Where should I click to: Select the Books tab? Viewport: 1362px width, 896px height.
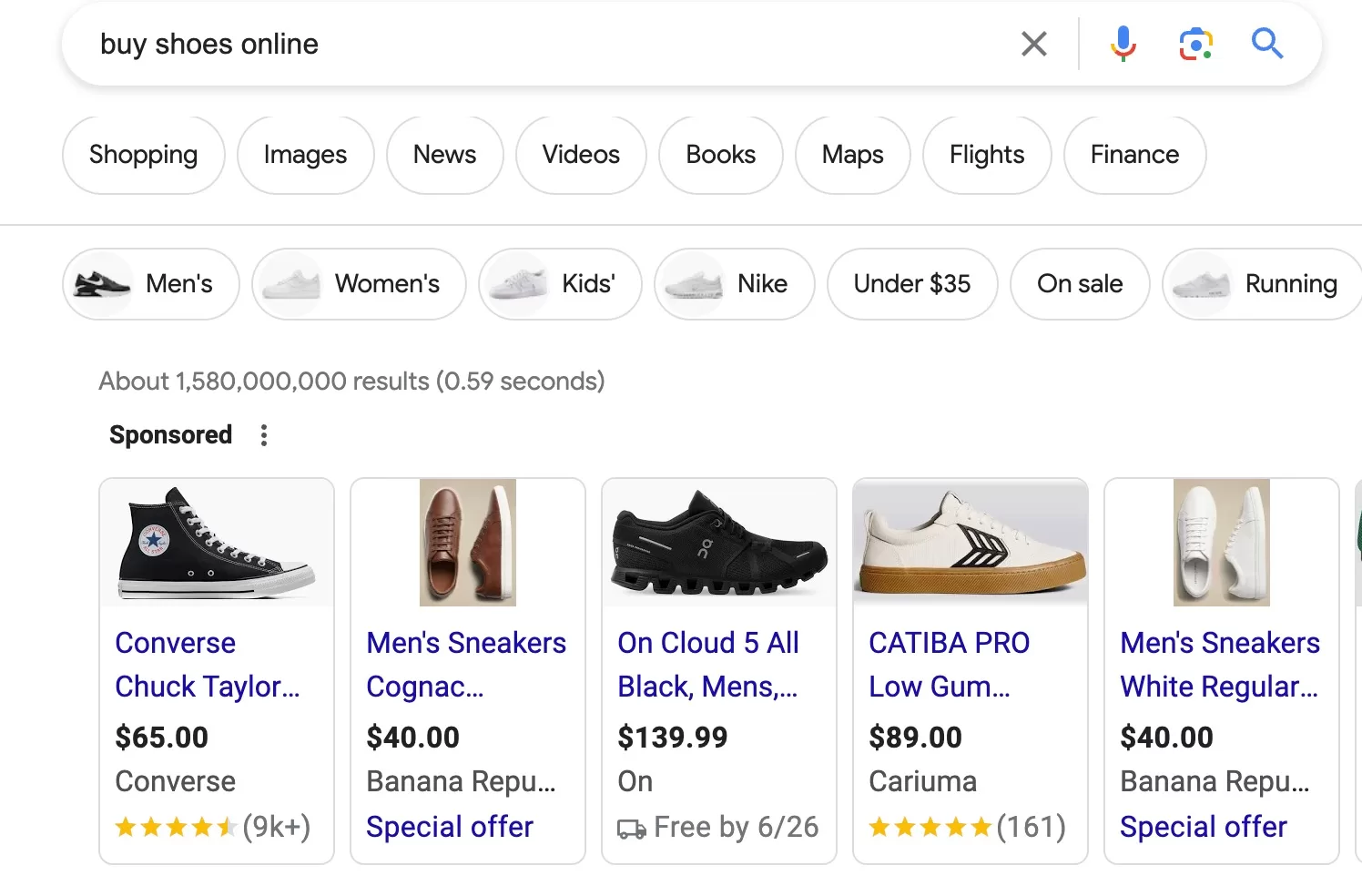pos(720,155)
